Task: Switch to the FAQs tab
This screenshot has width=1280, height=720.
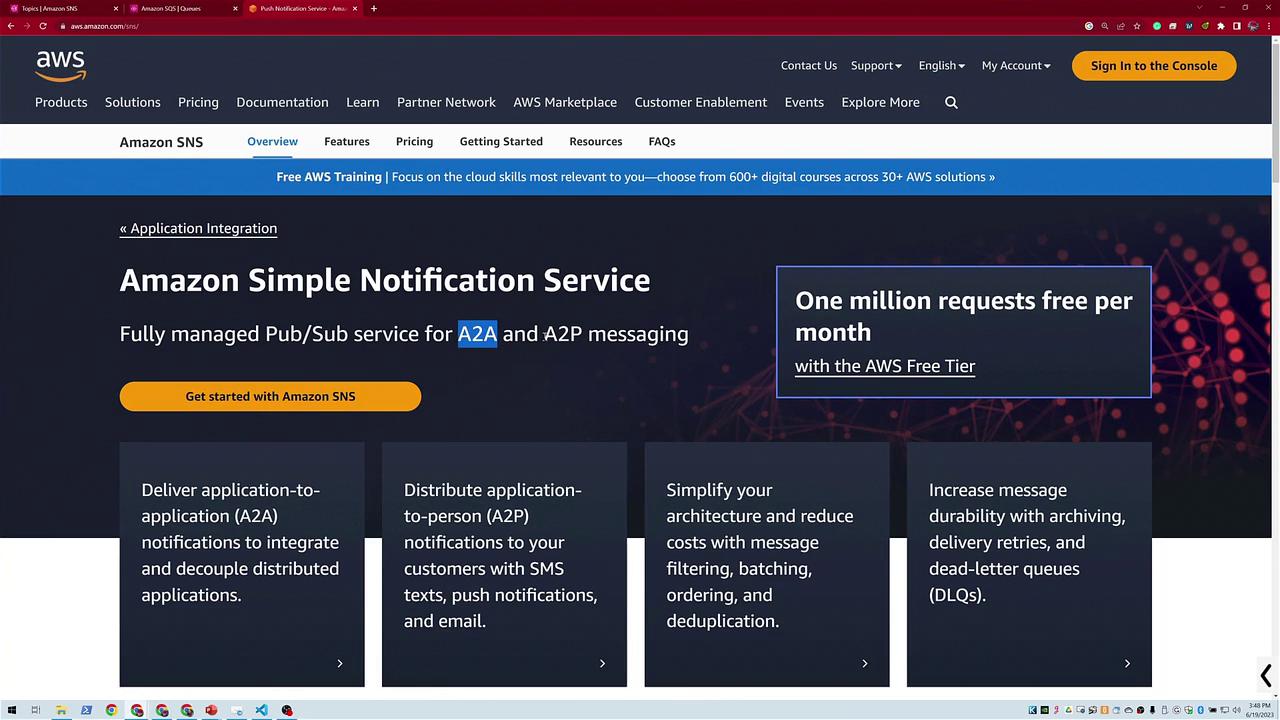Action: click(x=662, y=141)
